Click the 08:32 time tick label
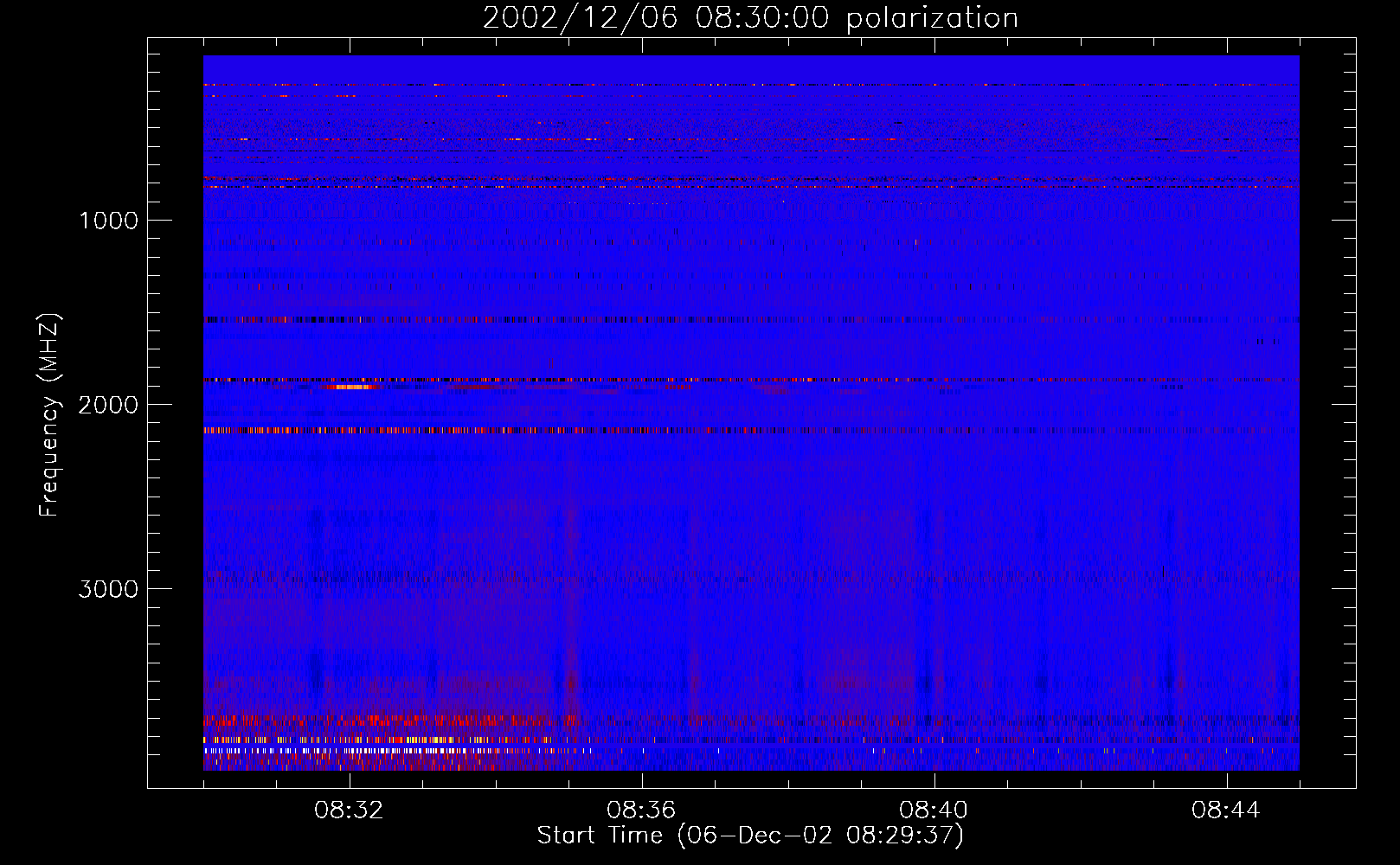The width and height of the screenshot is (1400, 865). [x=349, y=811]
